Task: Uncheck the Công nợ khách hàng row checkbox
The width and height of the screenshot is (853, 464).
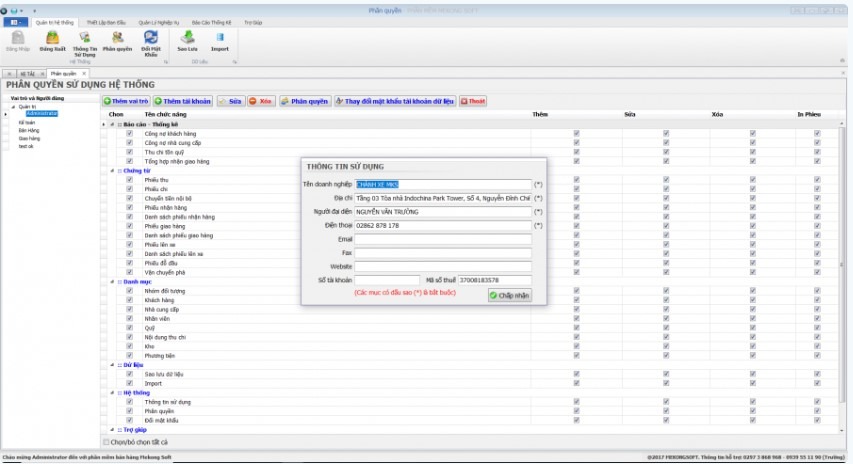Action: pyautogui.click(x=129, y=133)
